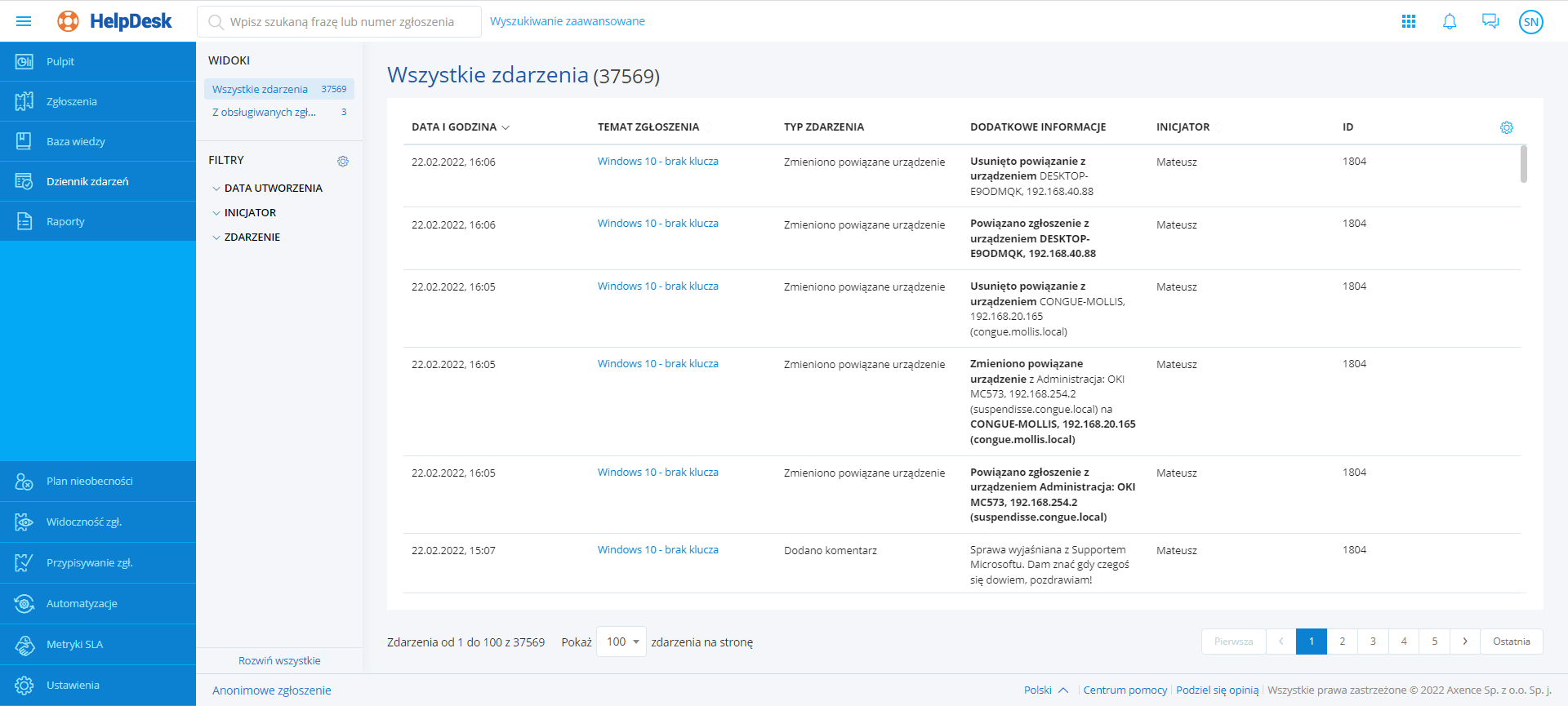This screenshot has width=1568, height=706.
Task: Open Zgłoszenia in the sidebar
Action: 72,102
